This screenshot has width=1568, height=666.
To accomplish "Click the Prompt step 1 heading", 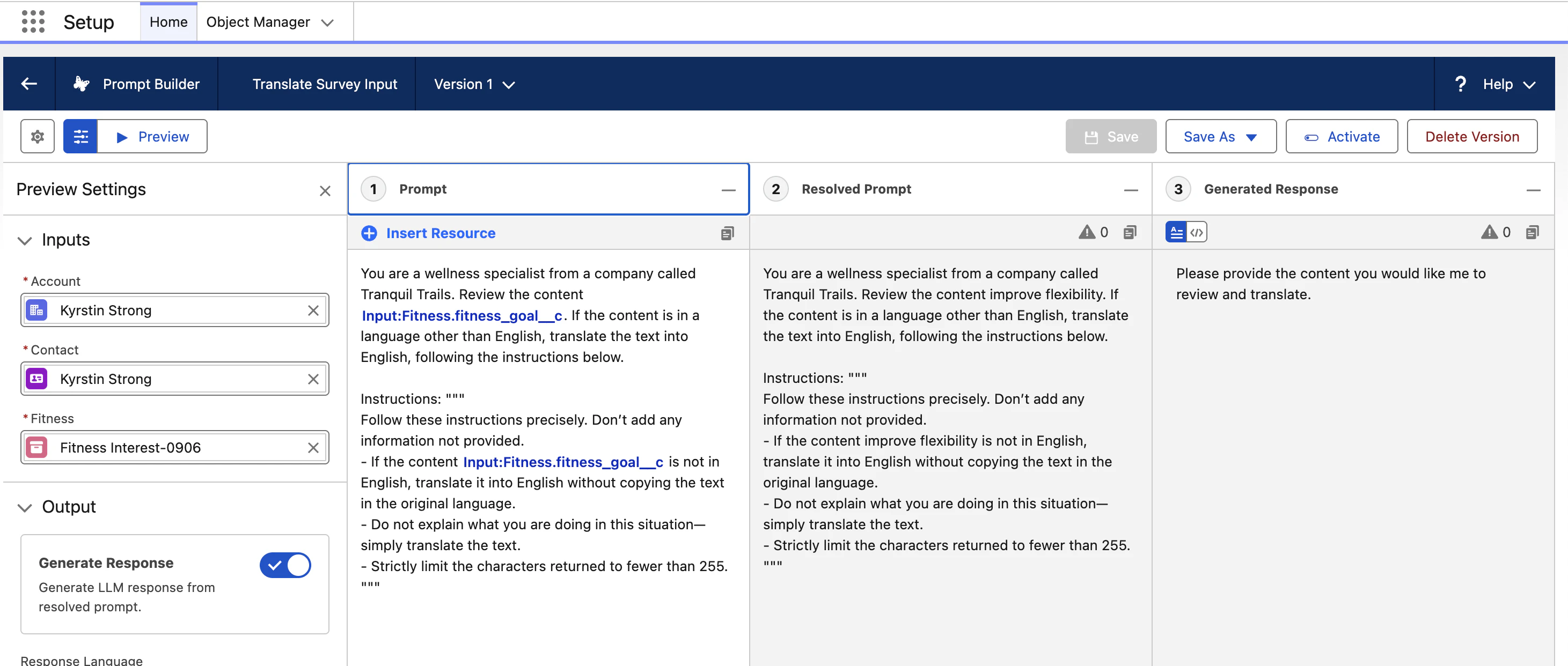I will [x=422, y=189].
